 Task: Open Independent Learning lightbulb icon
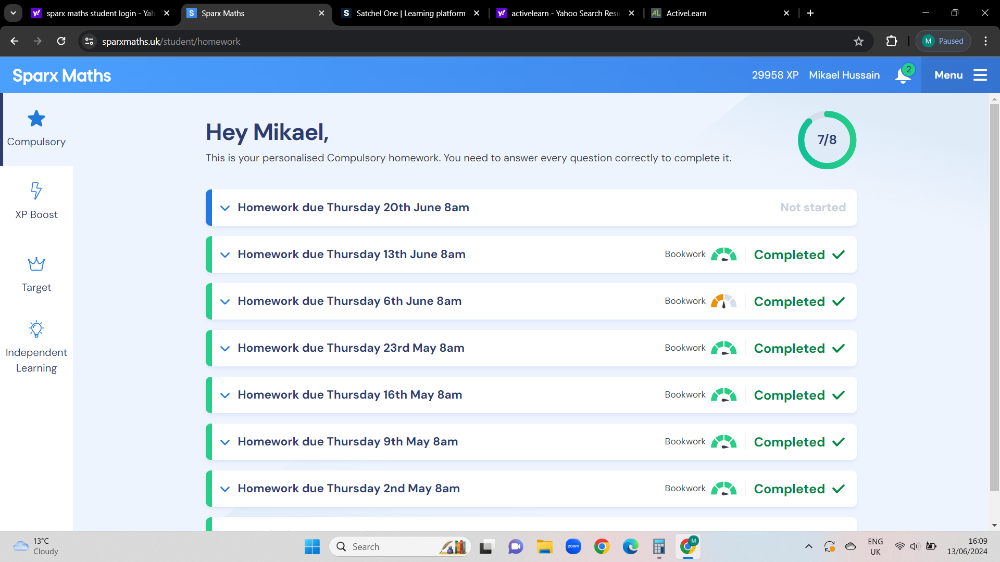click(x=36, y=329)
